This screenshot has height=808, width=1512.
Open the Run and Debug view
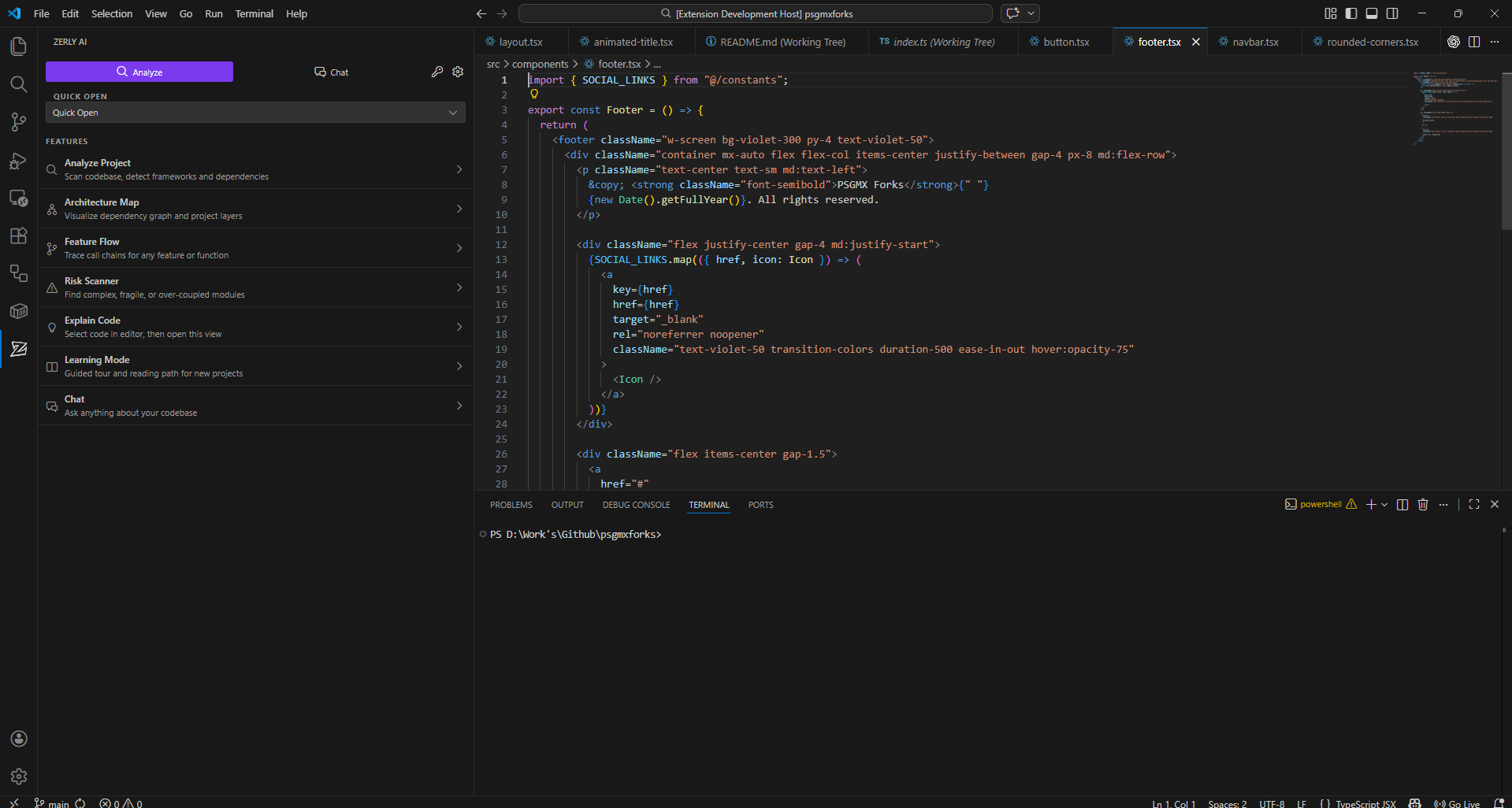[x=17, y=161]
